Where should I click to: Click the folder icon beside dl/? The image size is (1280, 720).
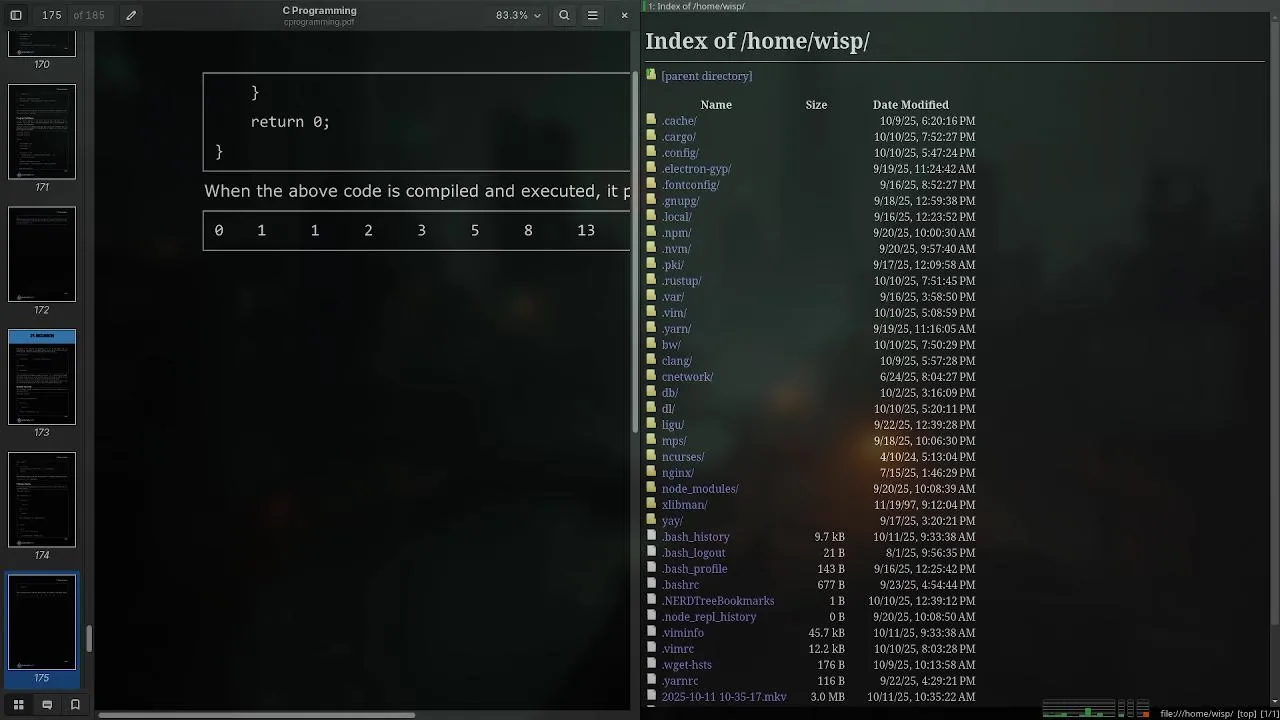pos(651,408)
